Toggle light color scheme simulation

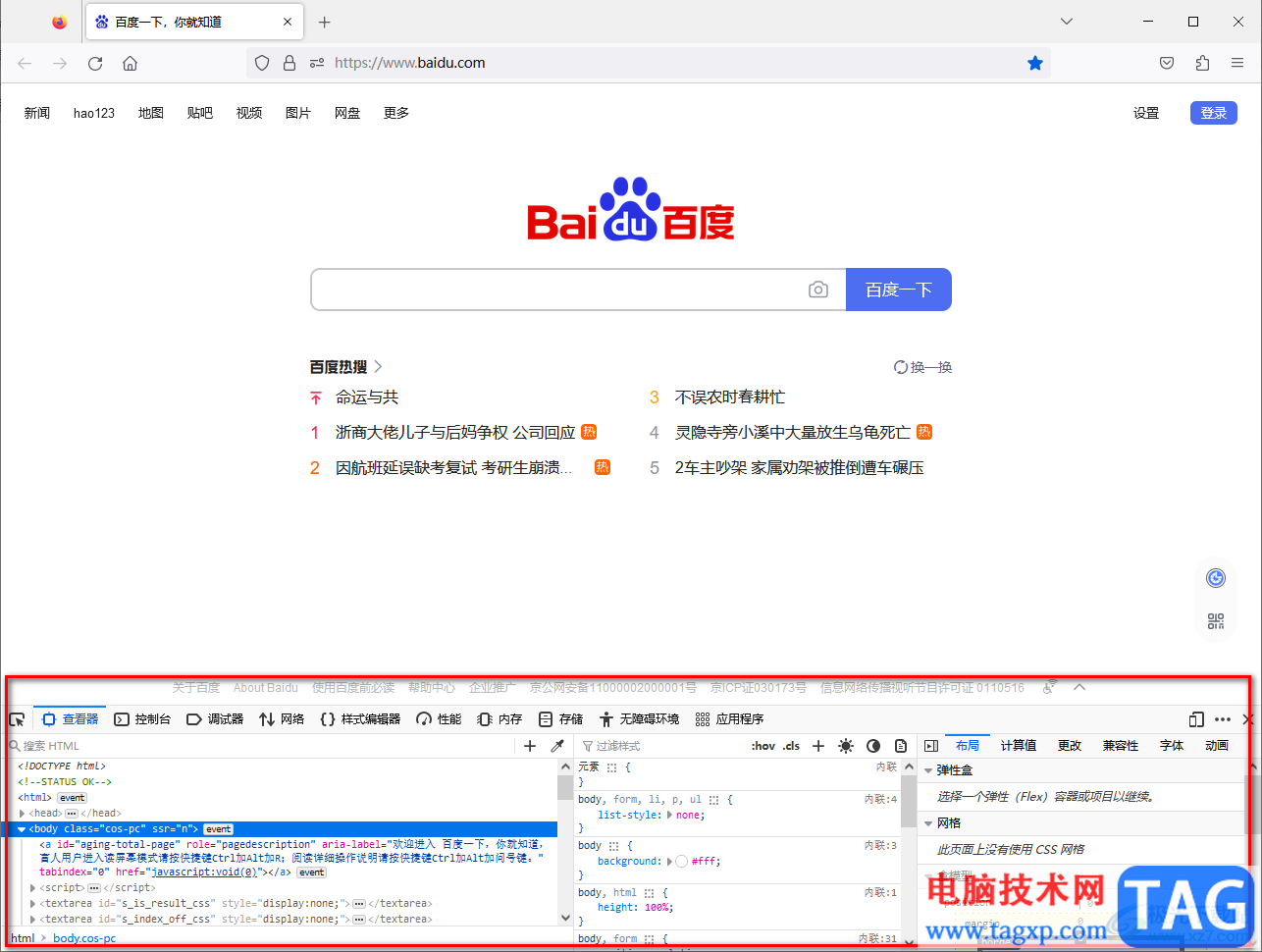846,746
